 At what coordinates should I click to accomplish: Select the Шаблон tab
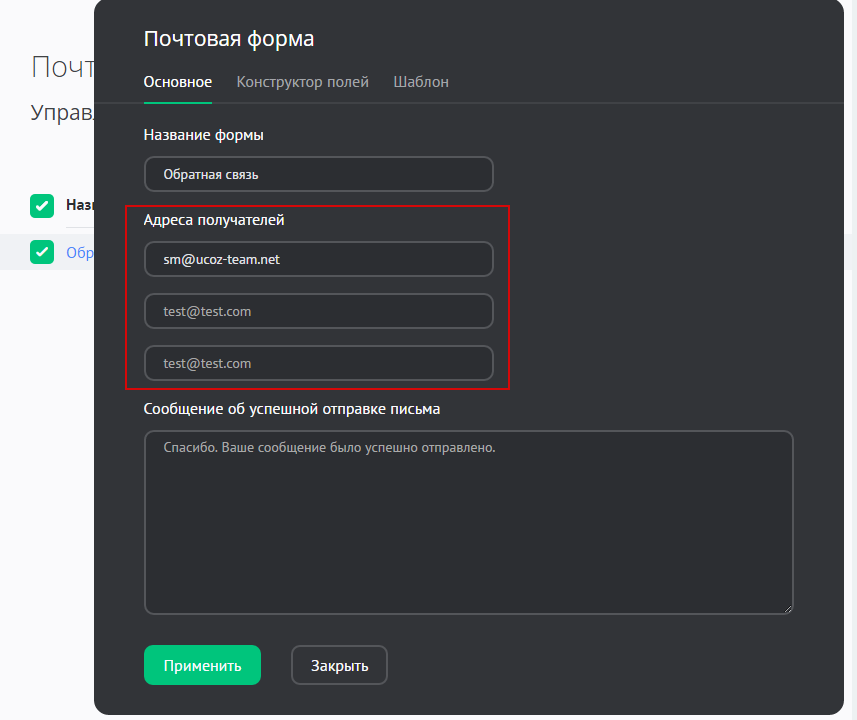pyautogui.click(x=421, y=82)
